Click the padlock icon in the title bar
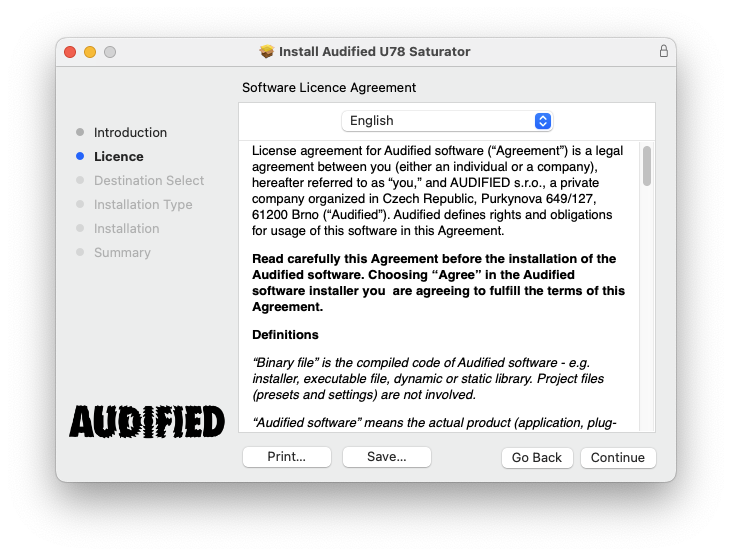The width and height of the screenshot is (732, 556). (x=663, y=51)
